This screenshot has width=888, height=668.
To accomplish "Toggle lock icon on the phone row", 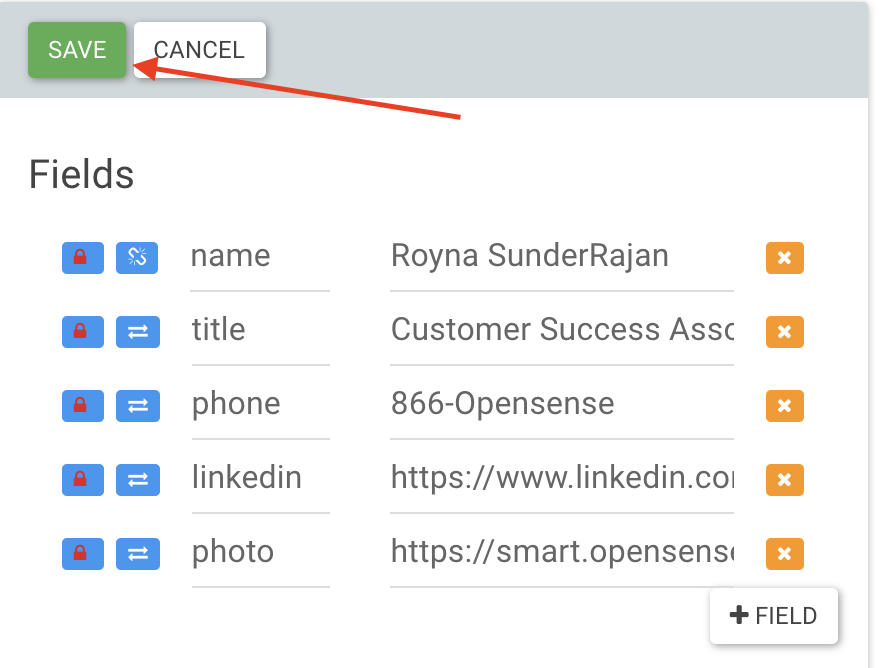I will point(83,406).
